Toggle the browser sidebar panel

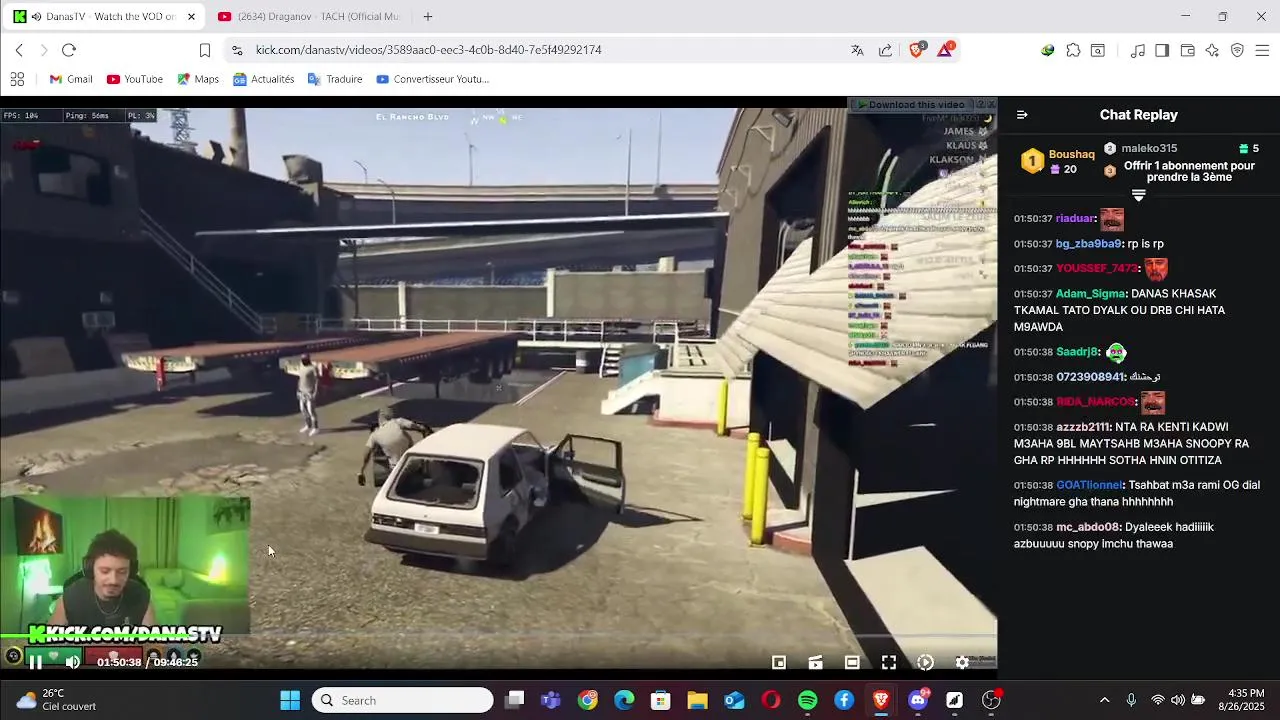point(1162,50)
